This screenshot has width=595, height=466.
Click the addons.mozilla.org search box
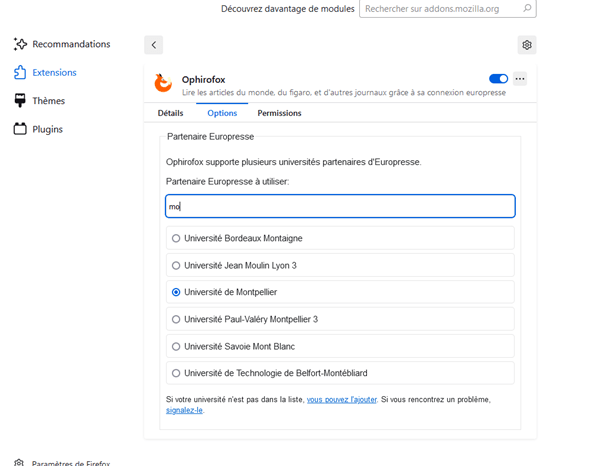pyautogui.click(x=448, y=8)
